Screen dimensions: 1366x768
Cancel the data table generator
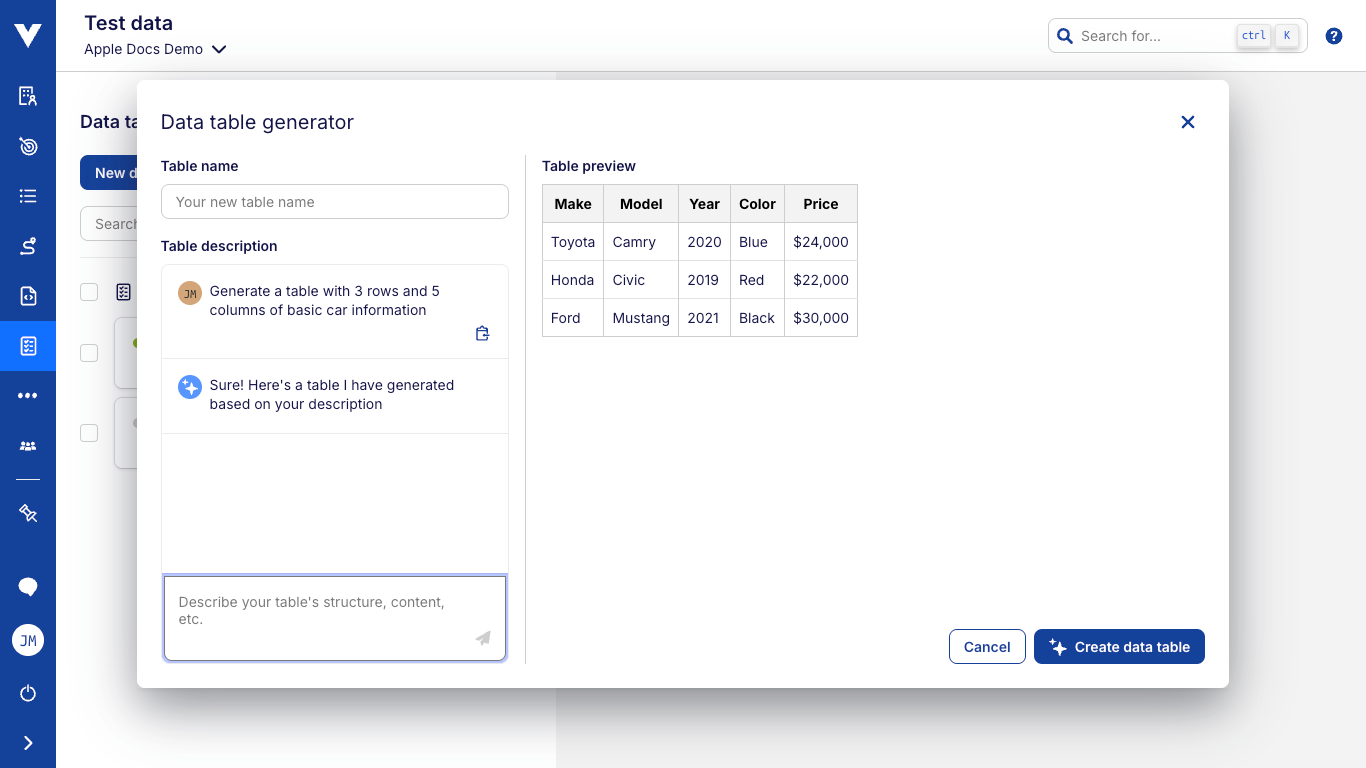pos(986,646)
